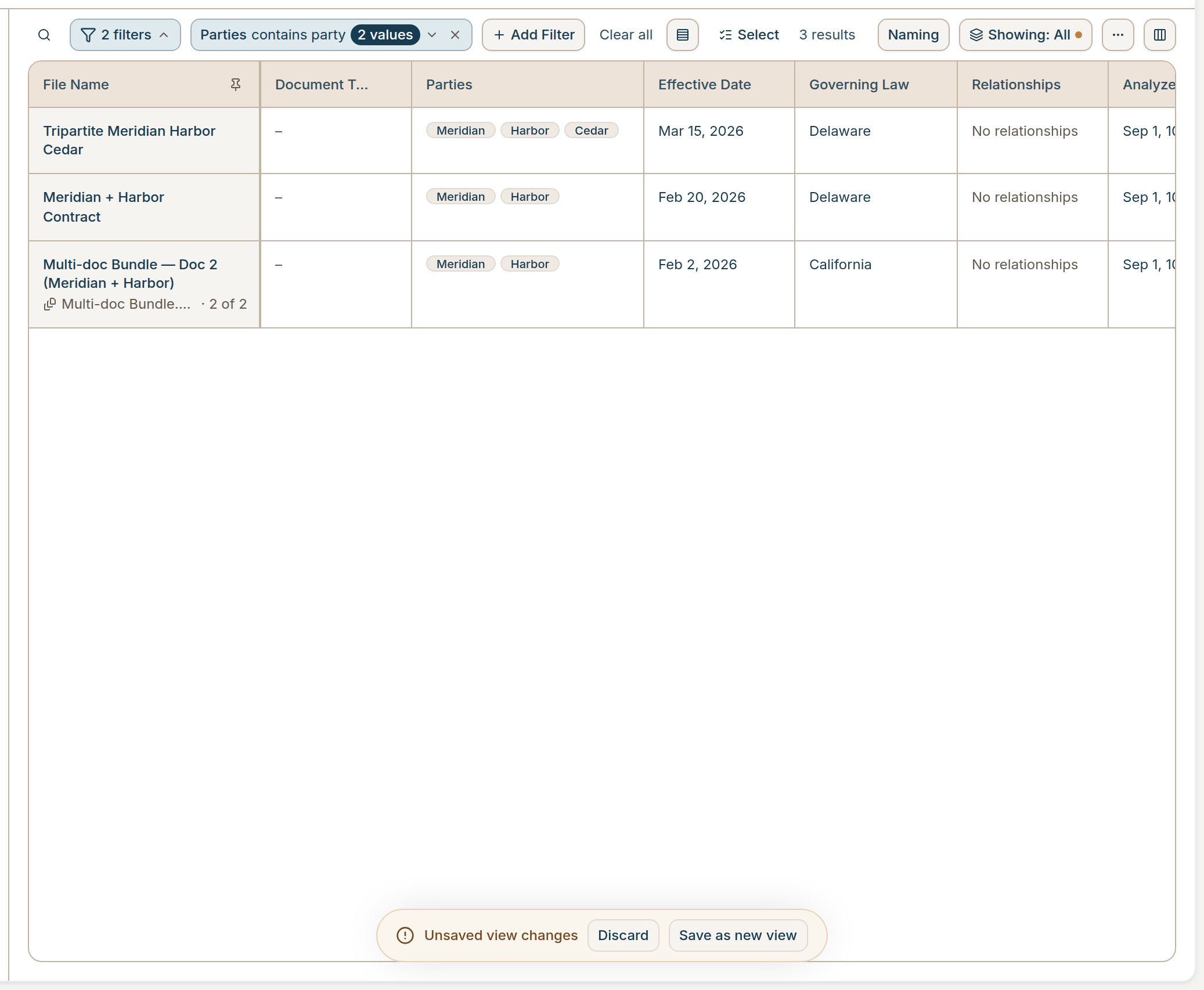This screenshot has height=990, width=1204.
Task: Click the 2 values badge
Action: tap(385, 35)
